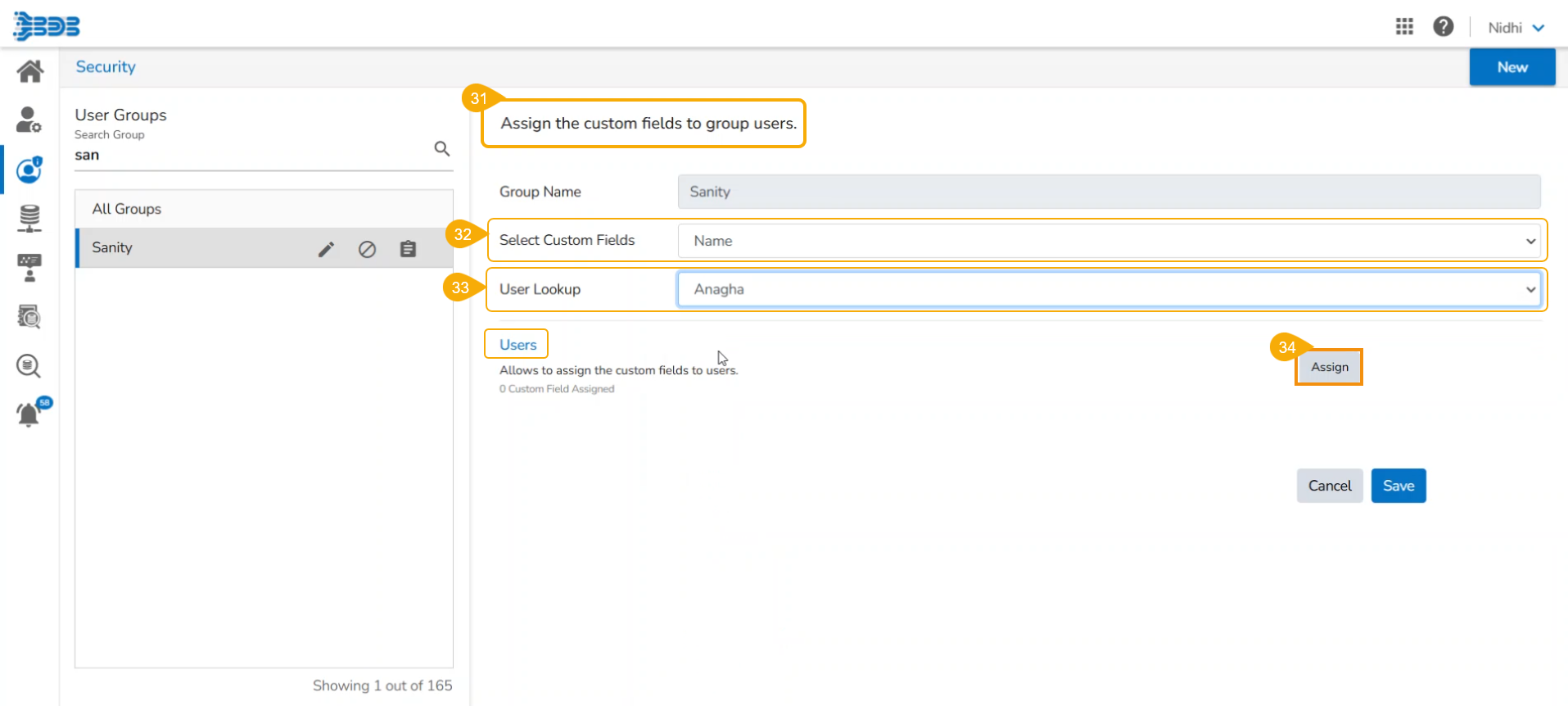Click the New button
This screenshot has height=706, width=1568.
point(1512,67)
